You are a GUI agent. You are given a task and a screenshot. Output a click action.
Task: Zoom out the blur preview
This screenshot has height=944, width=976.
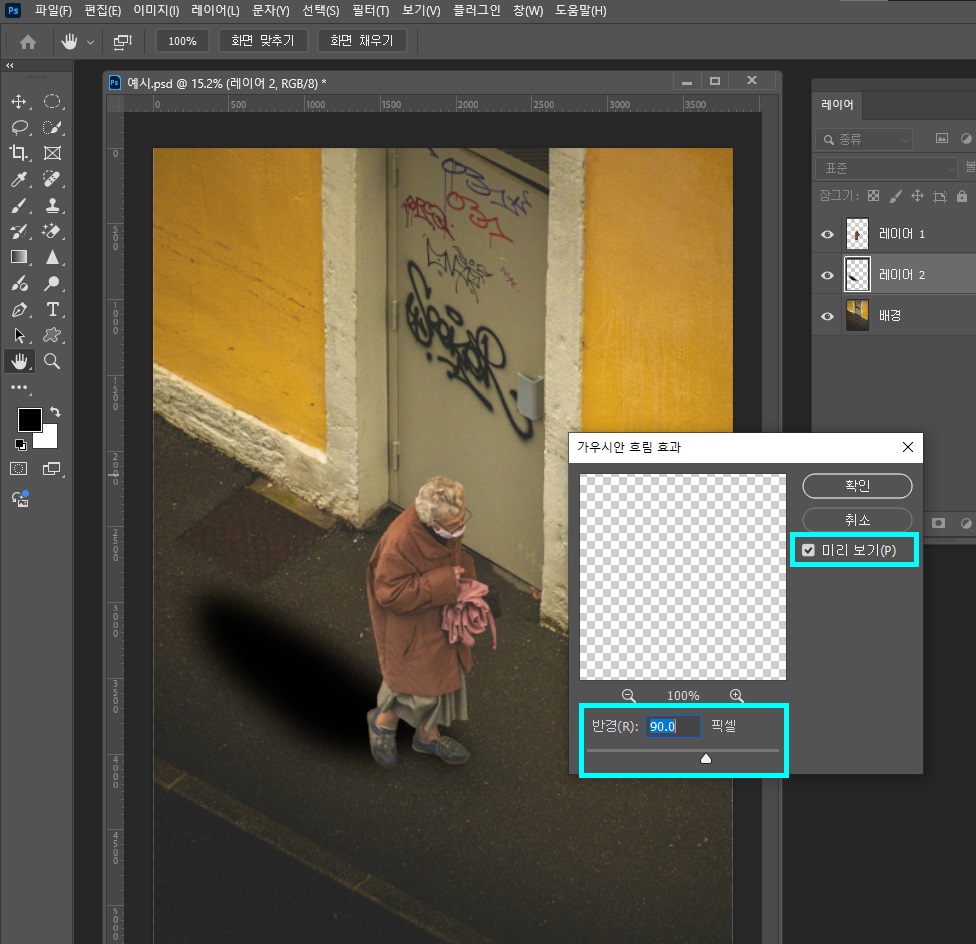pos(629,696)
